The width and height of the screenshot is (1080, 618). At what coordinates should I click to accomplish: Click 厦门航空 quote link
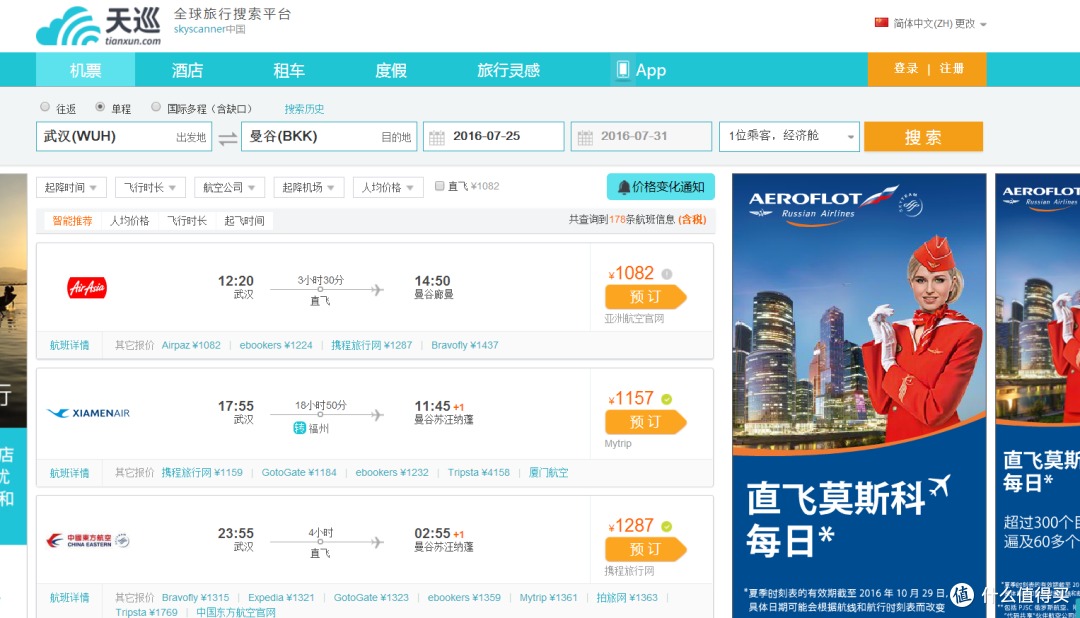[548, 473]
